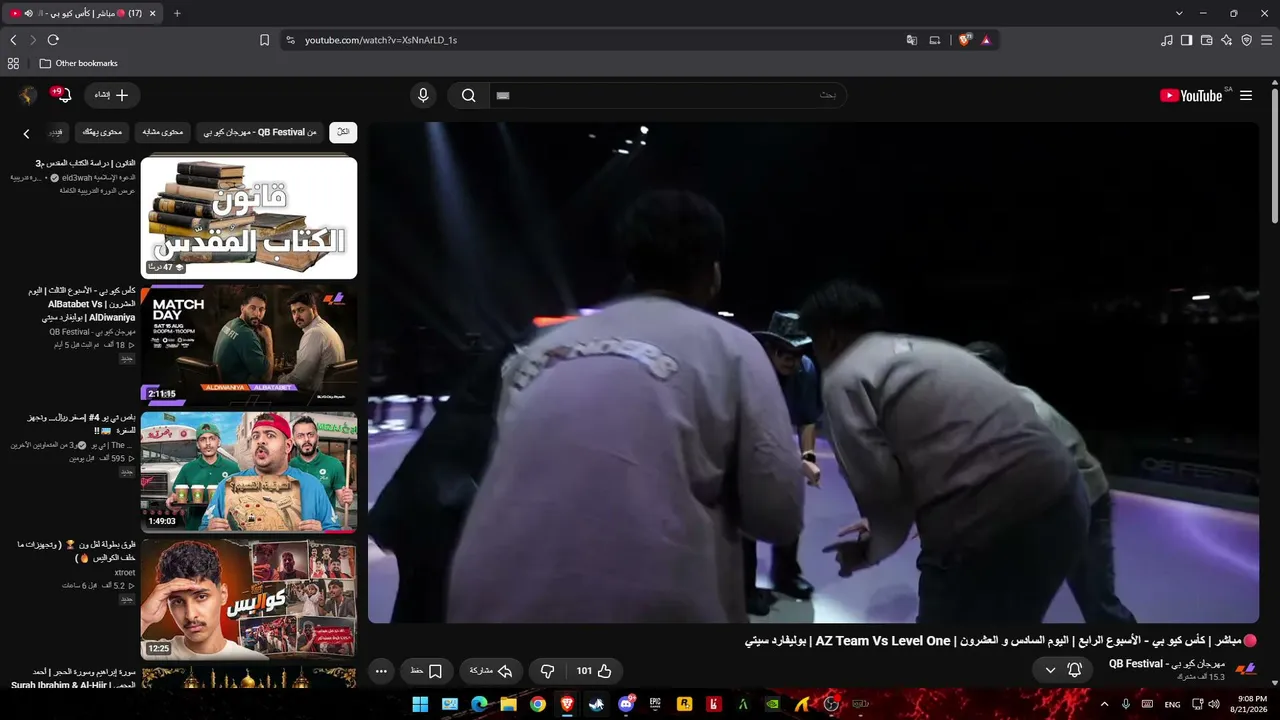
Task: Mute the tab using its speaker icon
Action: (29, 13)
